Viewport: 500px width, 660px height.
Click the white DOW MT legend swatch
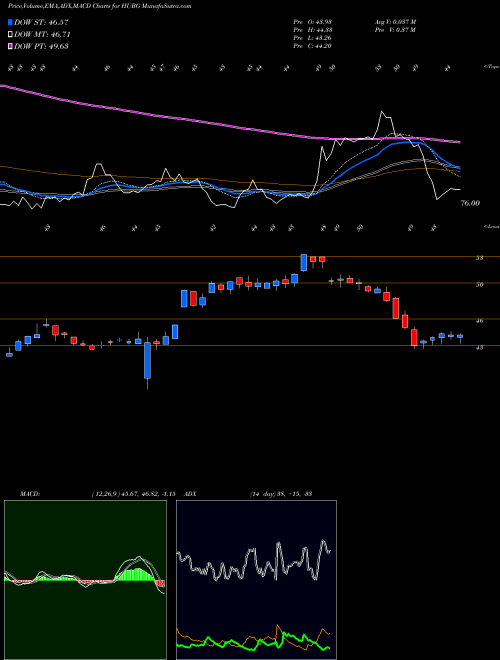coord(11,34)
